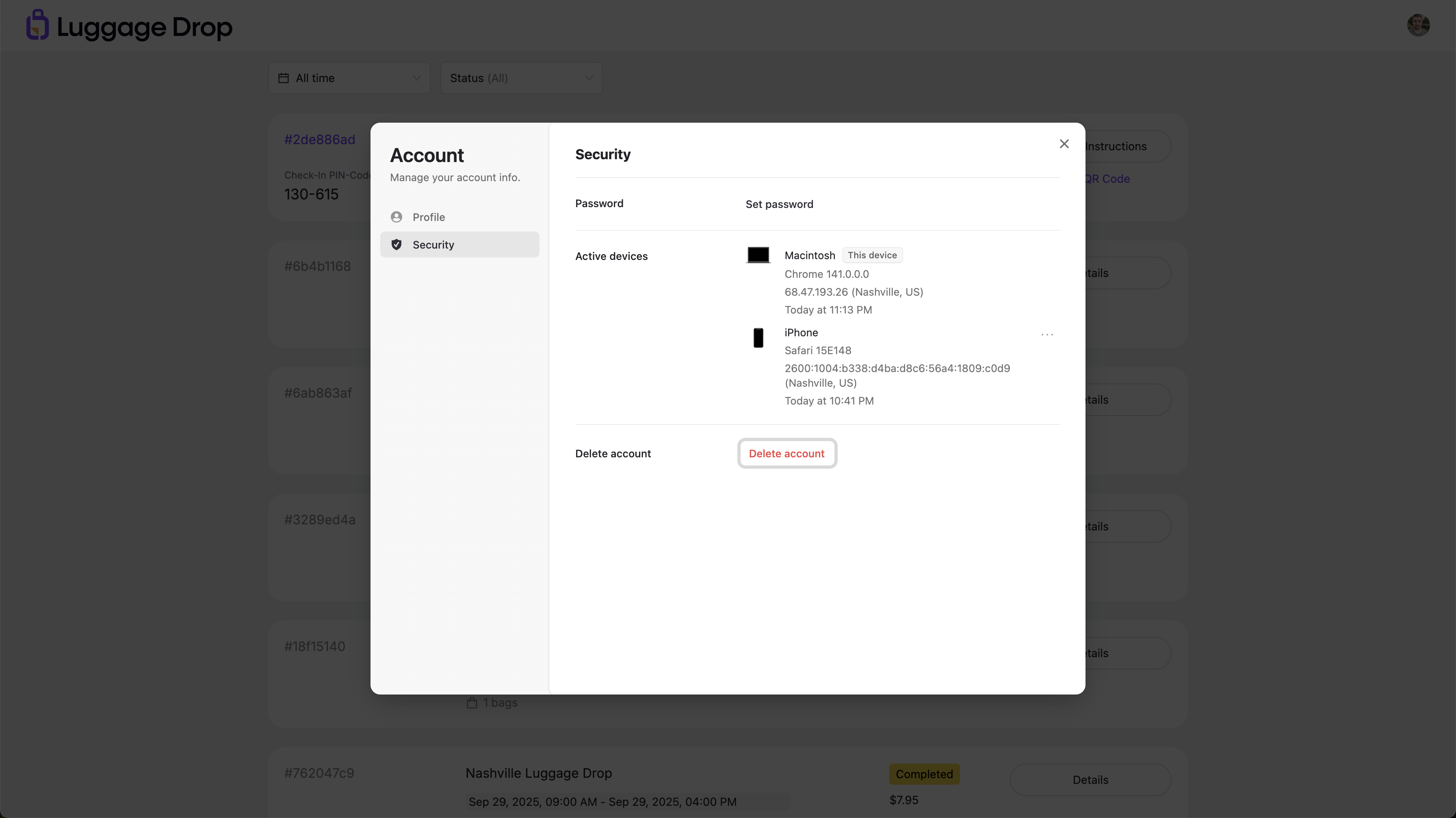Expand the All time date filter

pyautogui.click(x=349, y=78)
